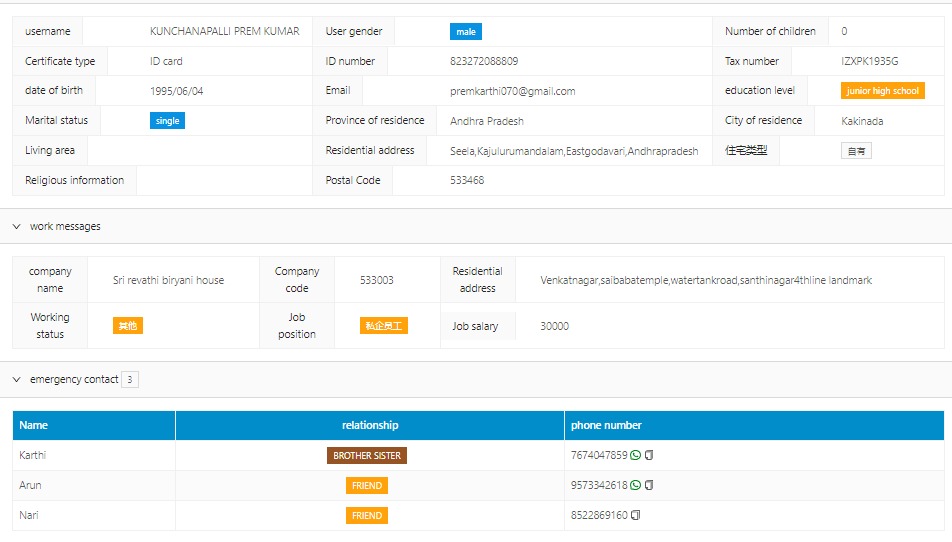Click the 'phone number' column header

[606, 425]
